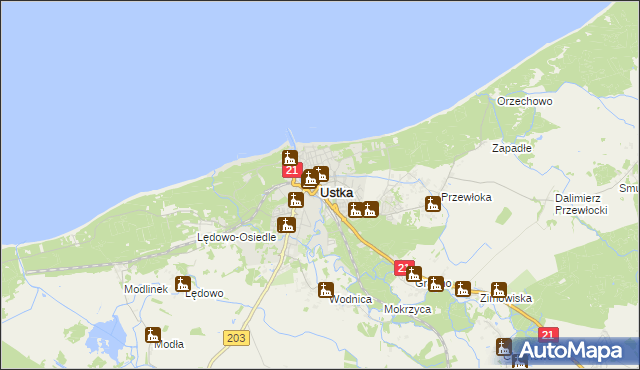This screenshot has width=640, height=370.
Task: Click the church icon above Modła label
Action: (x=153, y=335)
